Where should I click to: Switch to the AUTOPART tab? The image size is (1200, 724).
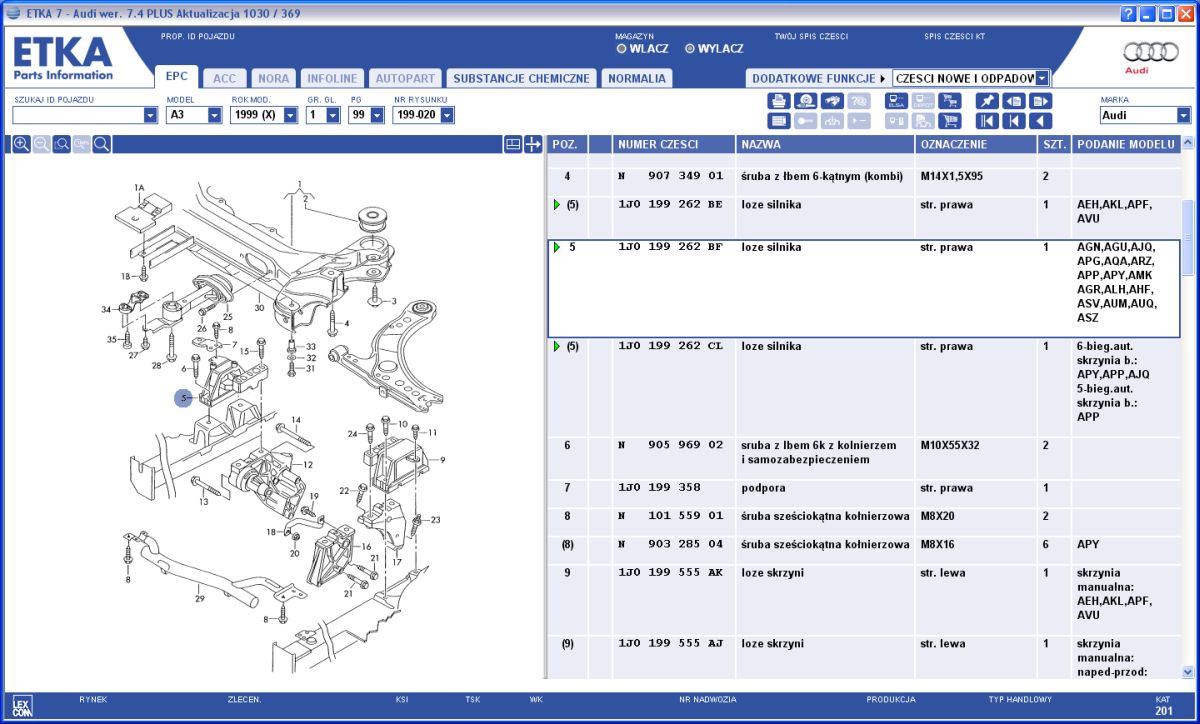coord(405,78)
